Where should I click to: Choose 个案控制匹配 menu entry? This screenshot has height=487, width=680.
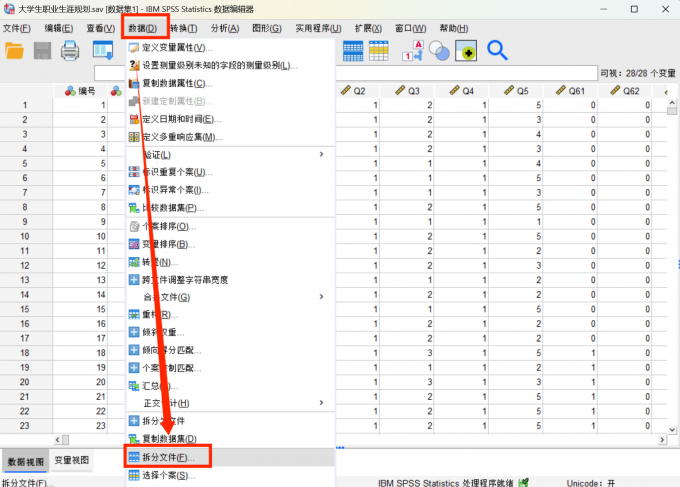click(x=231, y=368)
